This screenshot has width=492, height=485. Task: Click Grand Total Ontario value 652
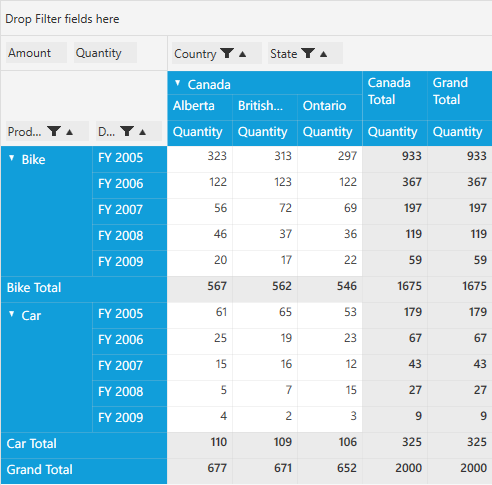[x=330, y=471]
